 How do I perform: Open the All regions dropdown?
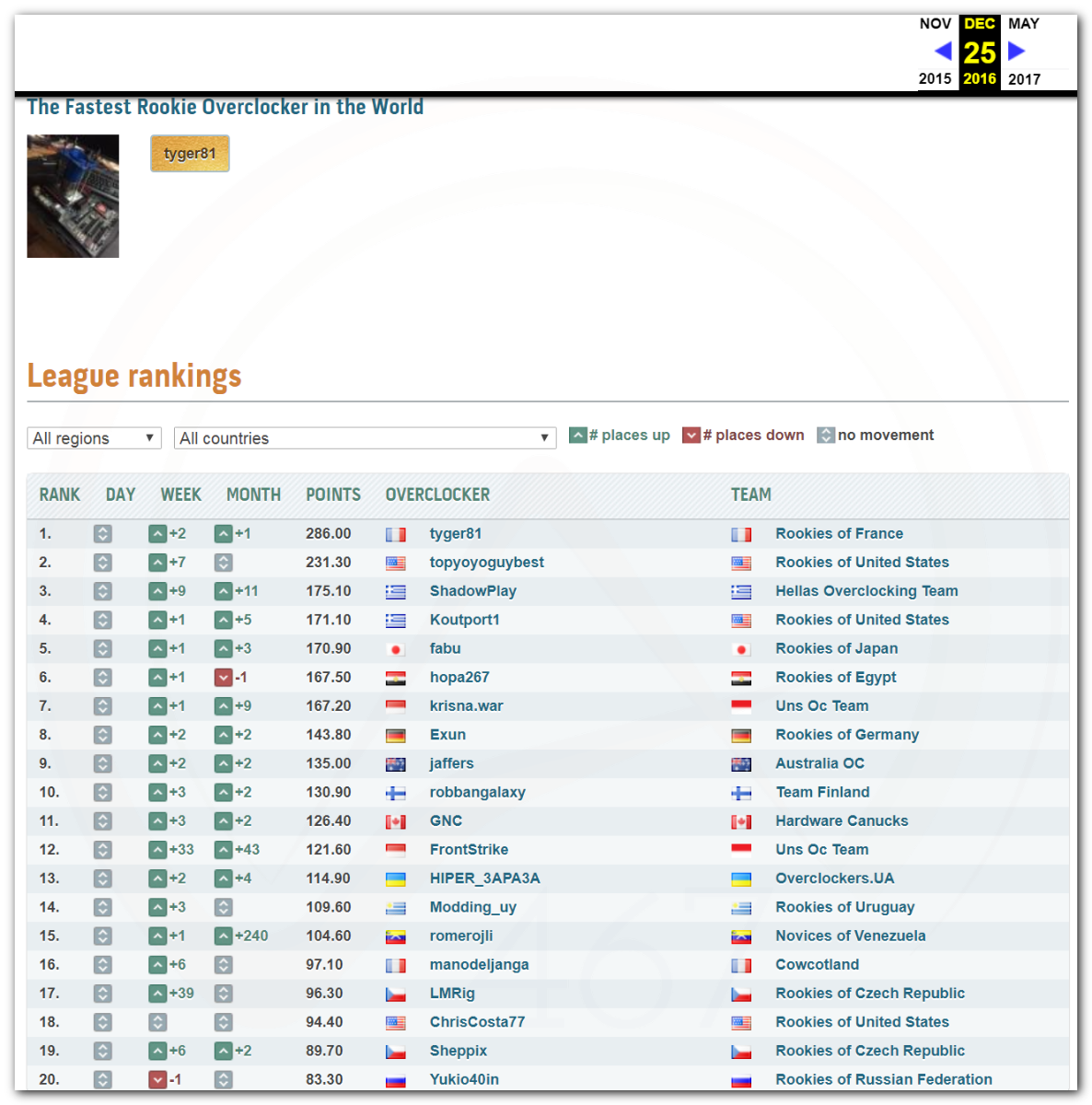pyautogui.click(x=94, y=438)
